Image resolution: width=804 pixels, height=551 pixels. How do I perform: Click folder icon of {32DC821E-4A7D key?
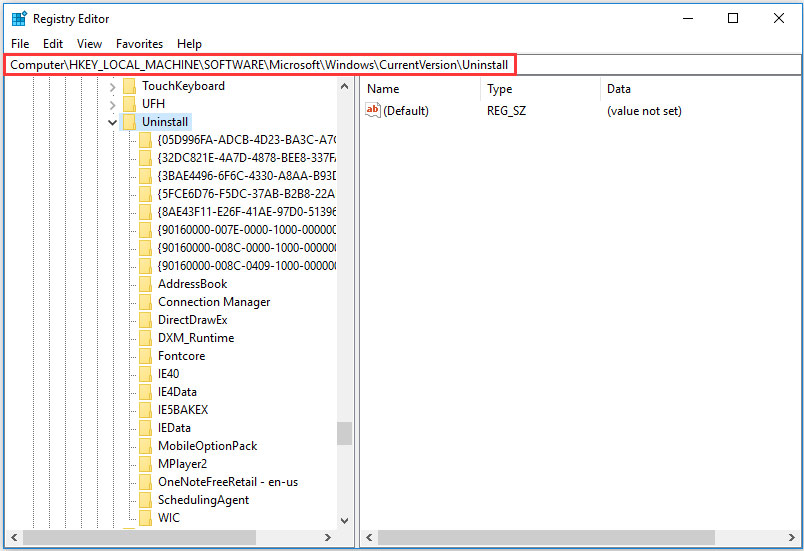pos(146,158)
